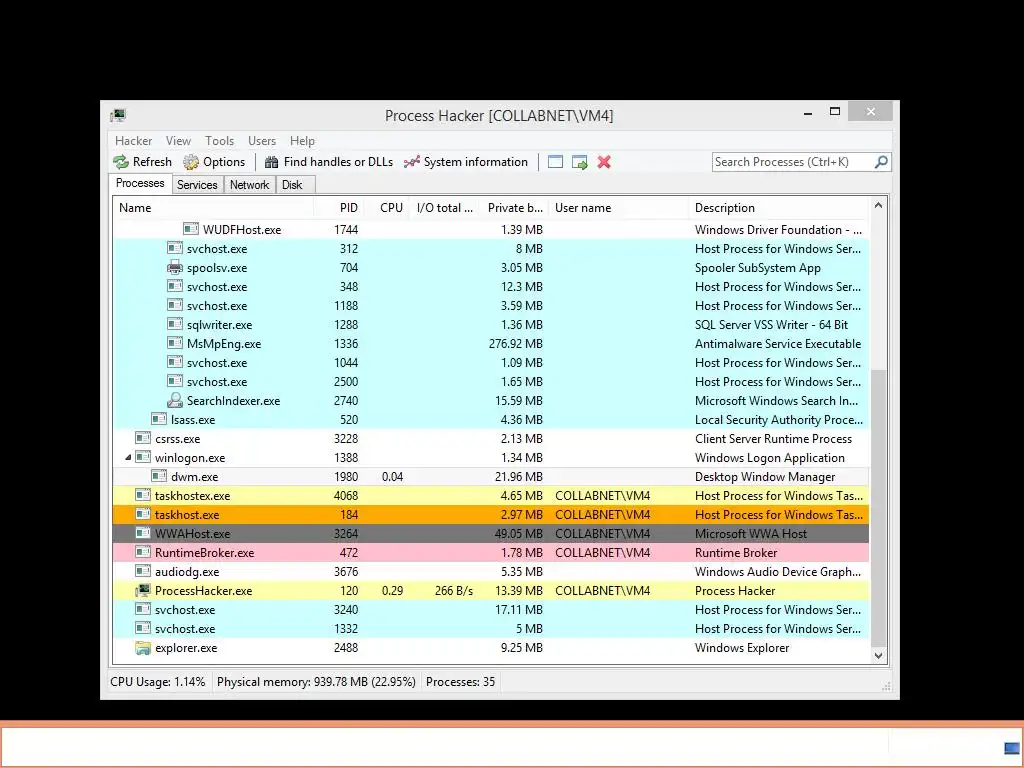This screenshot has height=768, width=1024.
Task: Click the sqlwriter.exe process icon
Action: click(x=174, y=325)
